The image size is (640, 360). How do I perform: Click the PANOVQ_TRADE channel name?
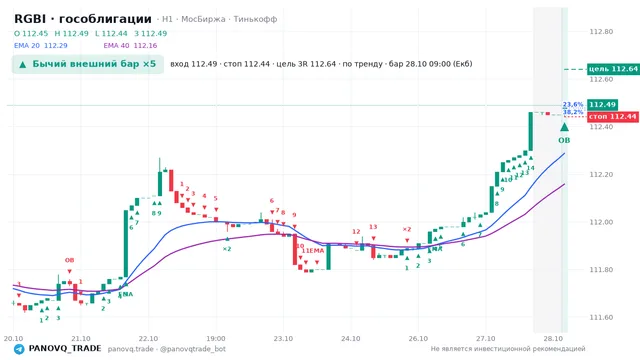point(65,349)
